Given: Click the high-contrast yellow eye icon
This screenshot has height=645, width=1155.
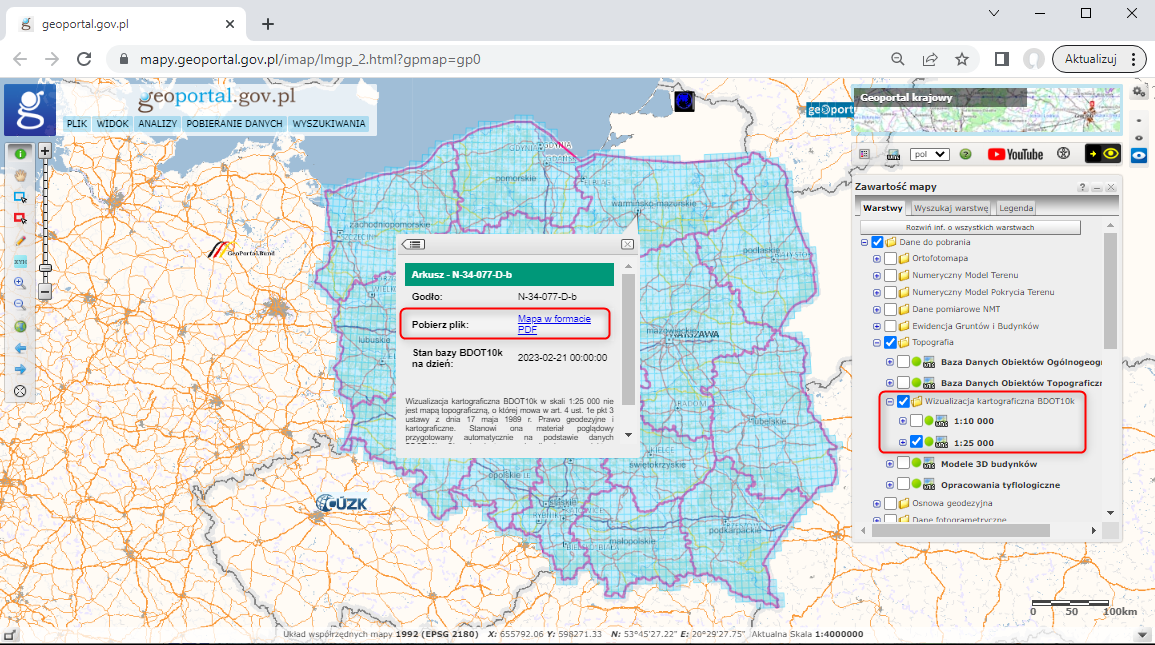Looking at the screenshot, I should point(1104,154).
